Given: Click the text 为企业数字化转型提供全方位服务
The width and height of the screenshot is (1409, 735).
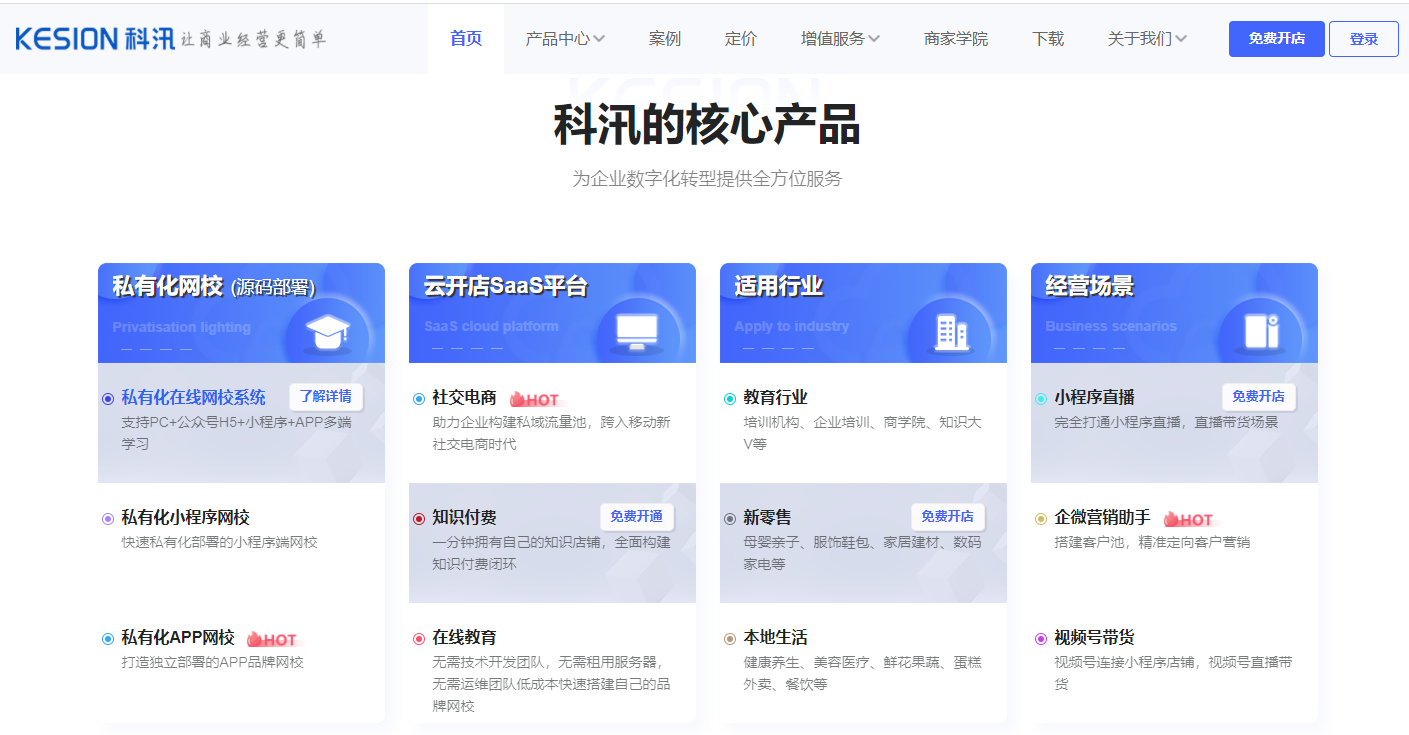Looking at the screenshot, I should pyautogui.click(x=707, y=179).
